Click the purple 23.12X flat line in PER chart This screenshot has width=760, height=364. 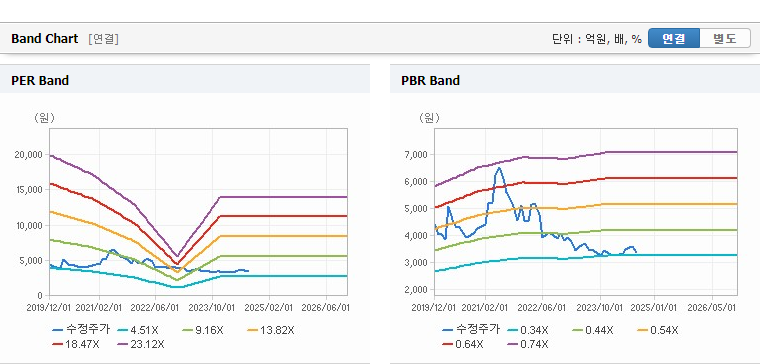pos(284,197)
